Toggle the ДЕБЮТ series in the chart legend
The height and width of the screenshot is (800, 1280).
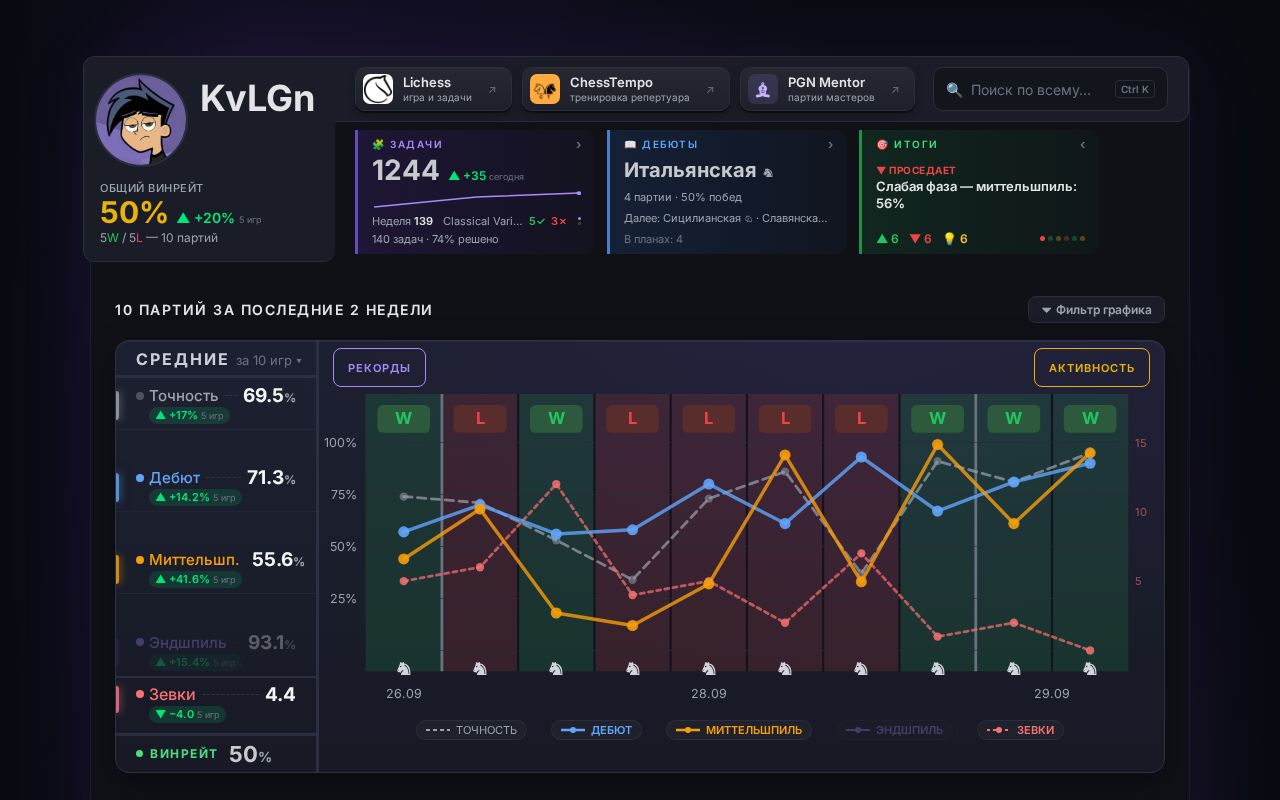point(596,730)
